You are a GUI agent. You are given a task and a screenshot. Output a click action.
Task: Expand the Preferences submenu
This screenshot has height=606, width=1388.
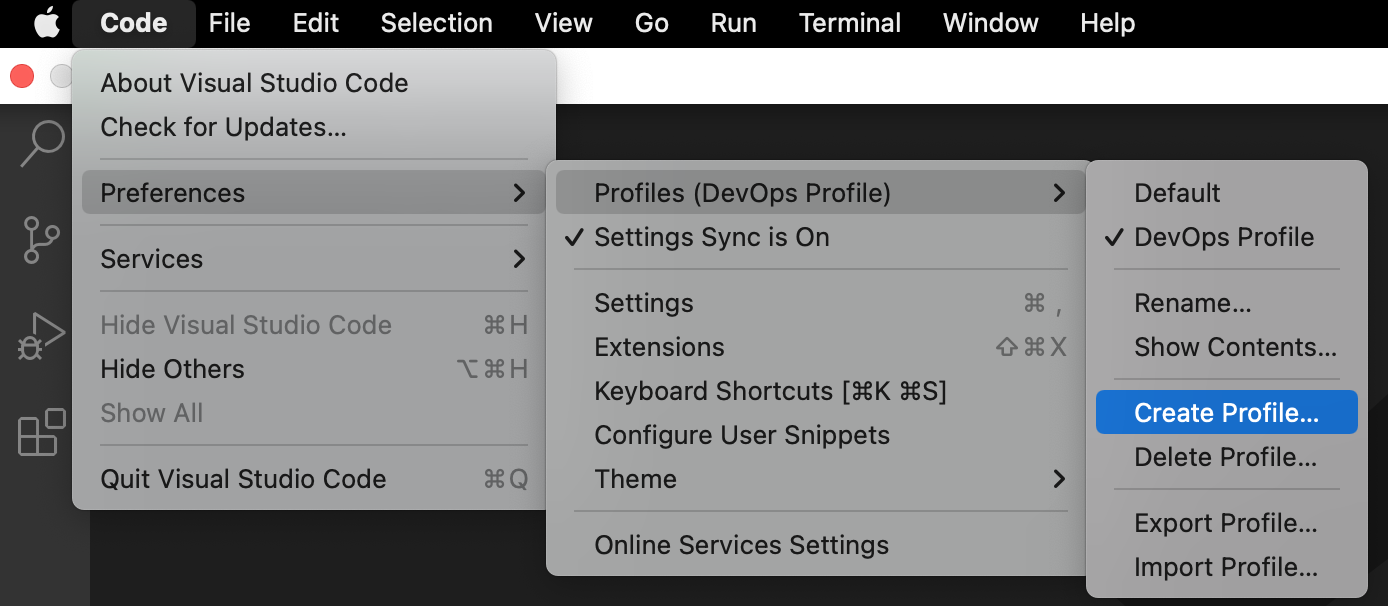[x=172, y=192]
